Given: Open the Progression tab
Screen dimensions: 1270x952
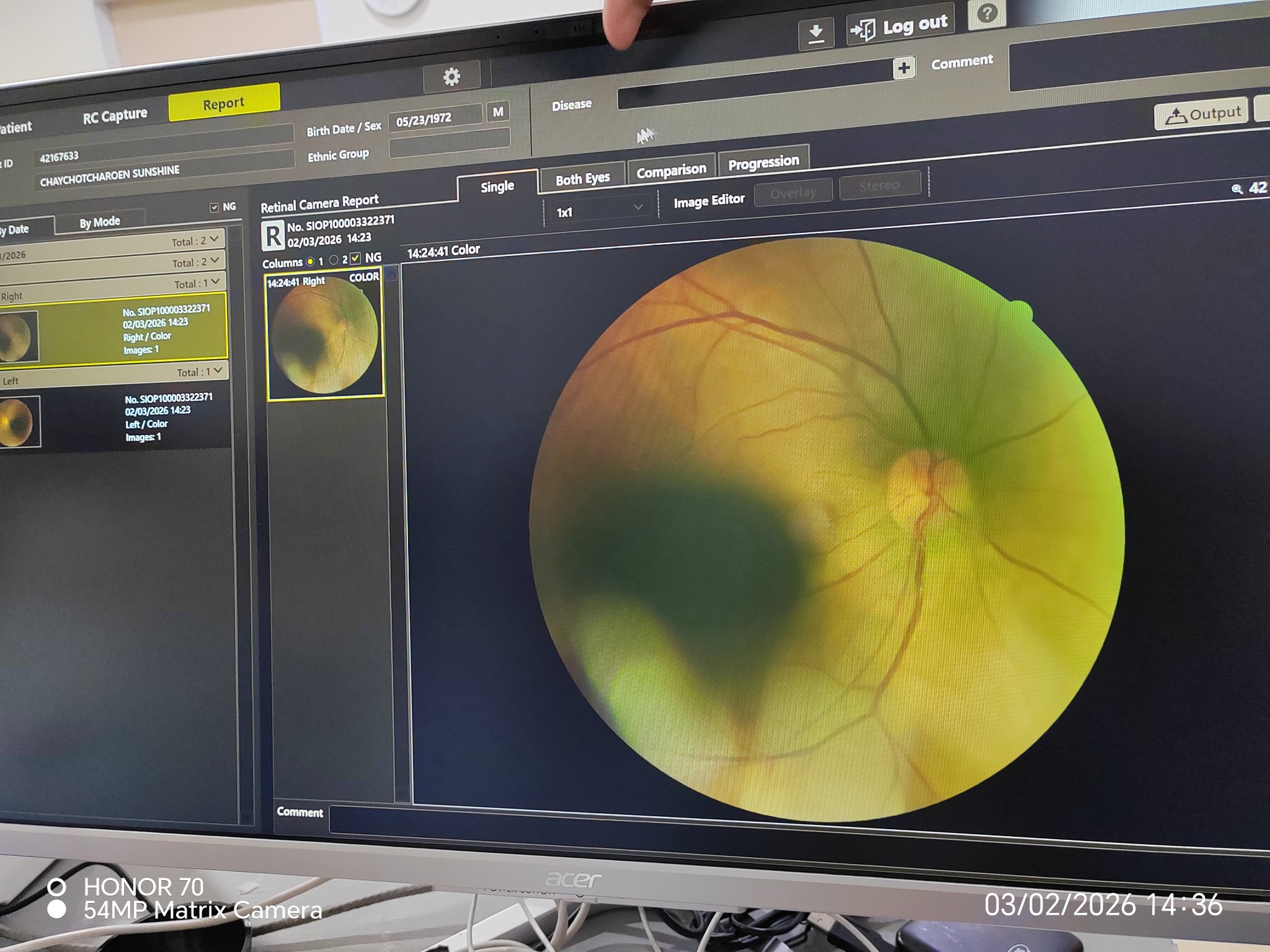Looking at the screenshot, I should pyautogui.click(x=763, y=163).
